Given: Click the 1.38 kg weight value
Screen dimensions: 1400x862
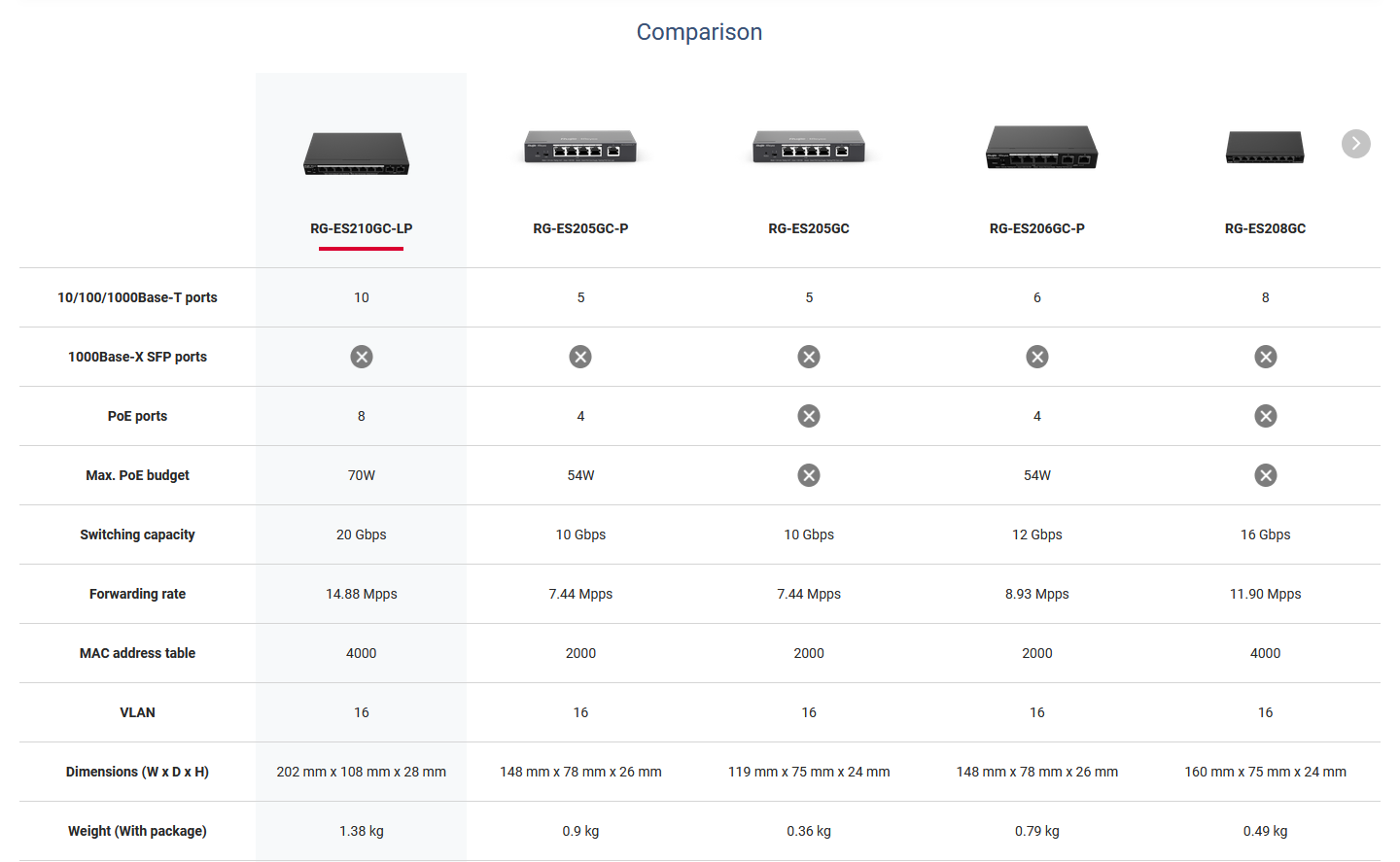Looking at the screenshot, I should point(362,831).
